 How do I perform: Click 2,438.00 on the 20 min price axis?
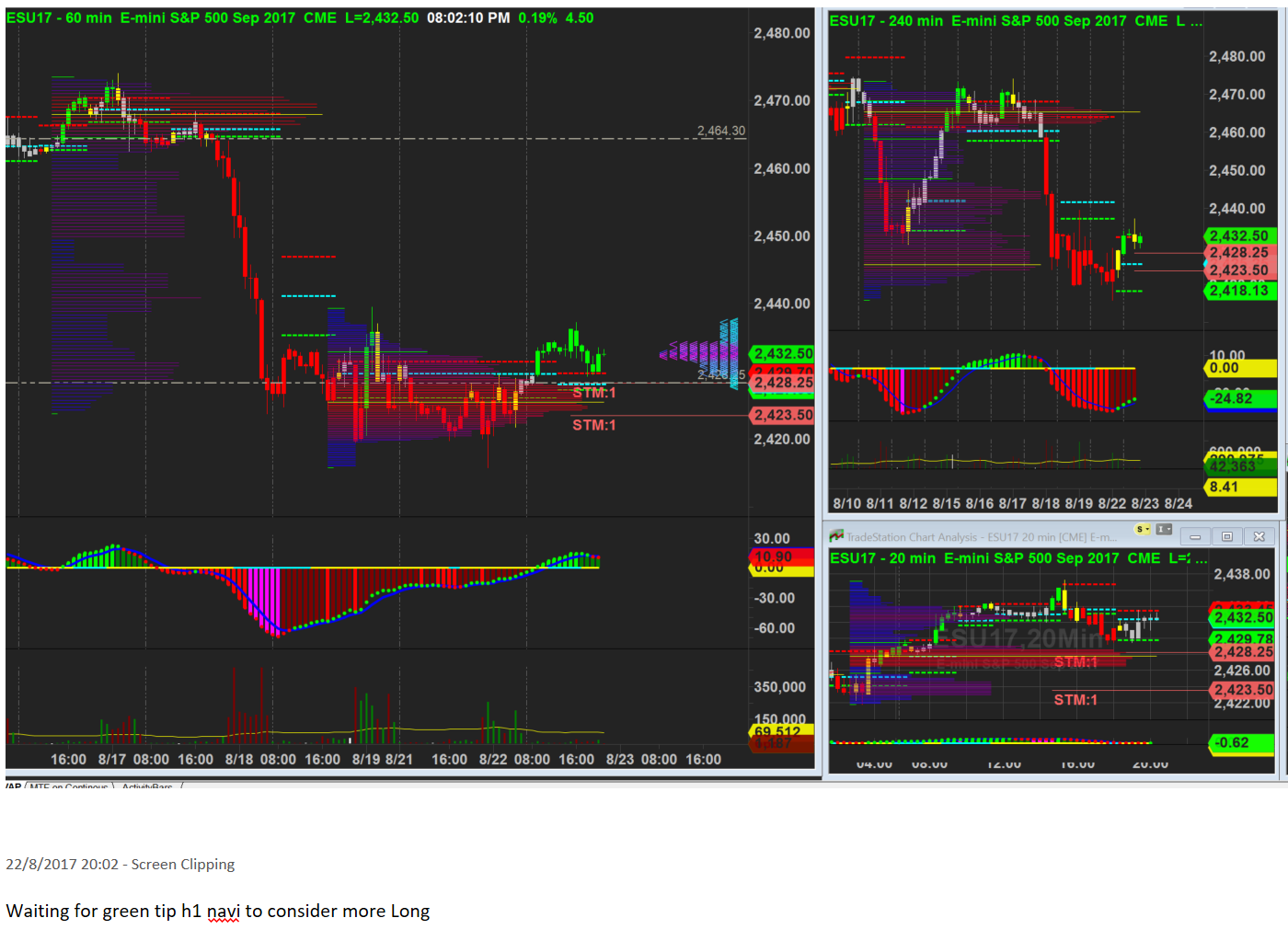pos(1242,575)
